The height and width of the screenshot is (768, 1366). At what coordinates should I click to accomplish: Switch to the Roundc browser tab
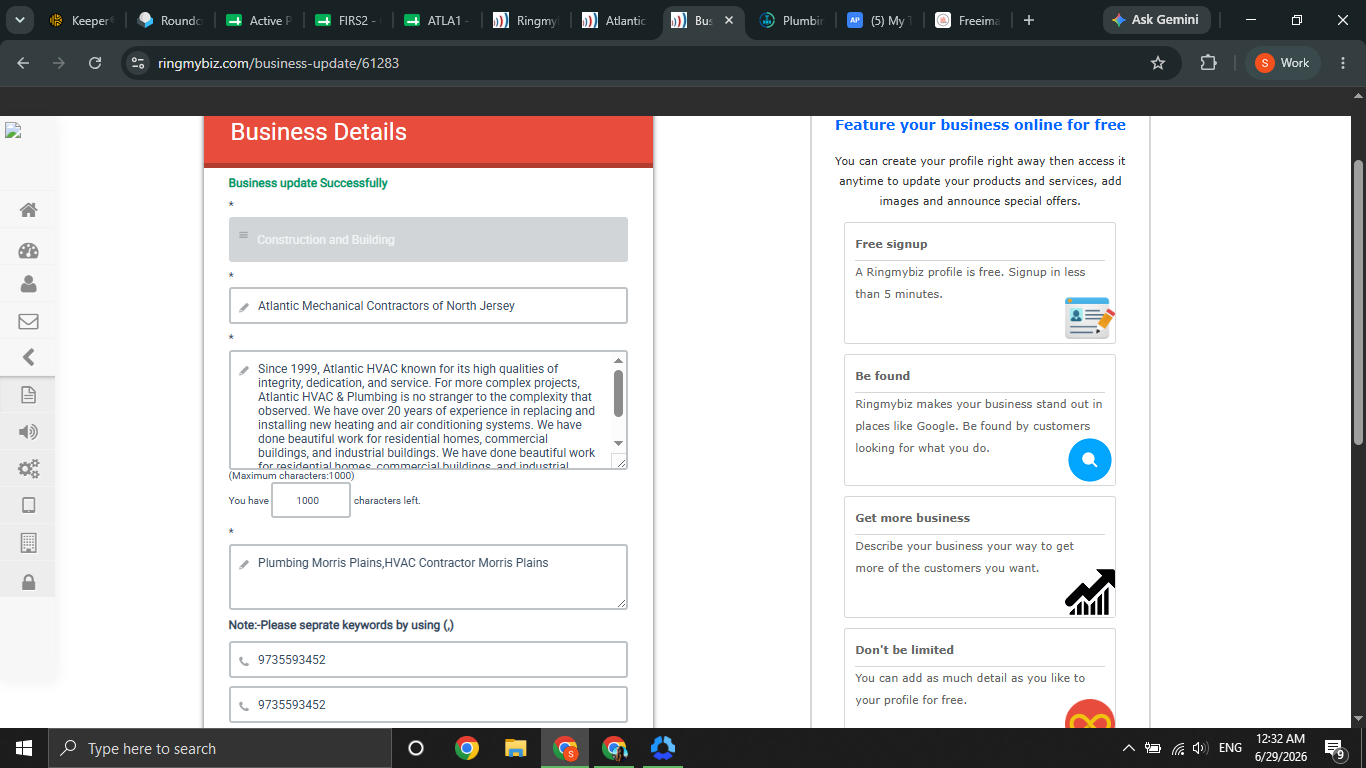coord(169,20)
